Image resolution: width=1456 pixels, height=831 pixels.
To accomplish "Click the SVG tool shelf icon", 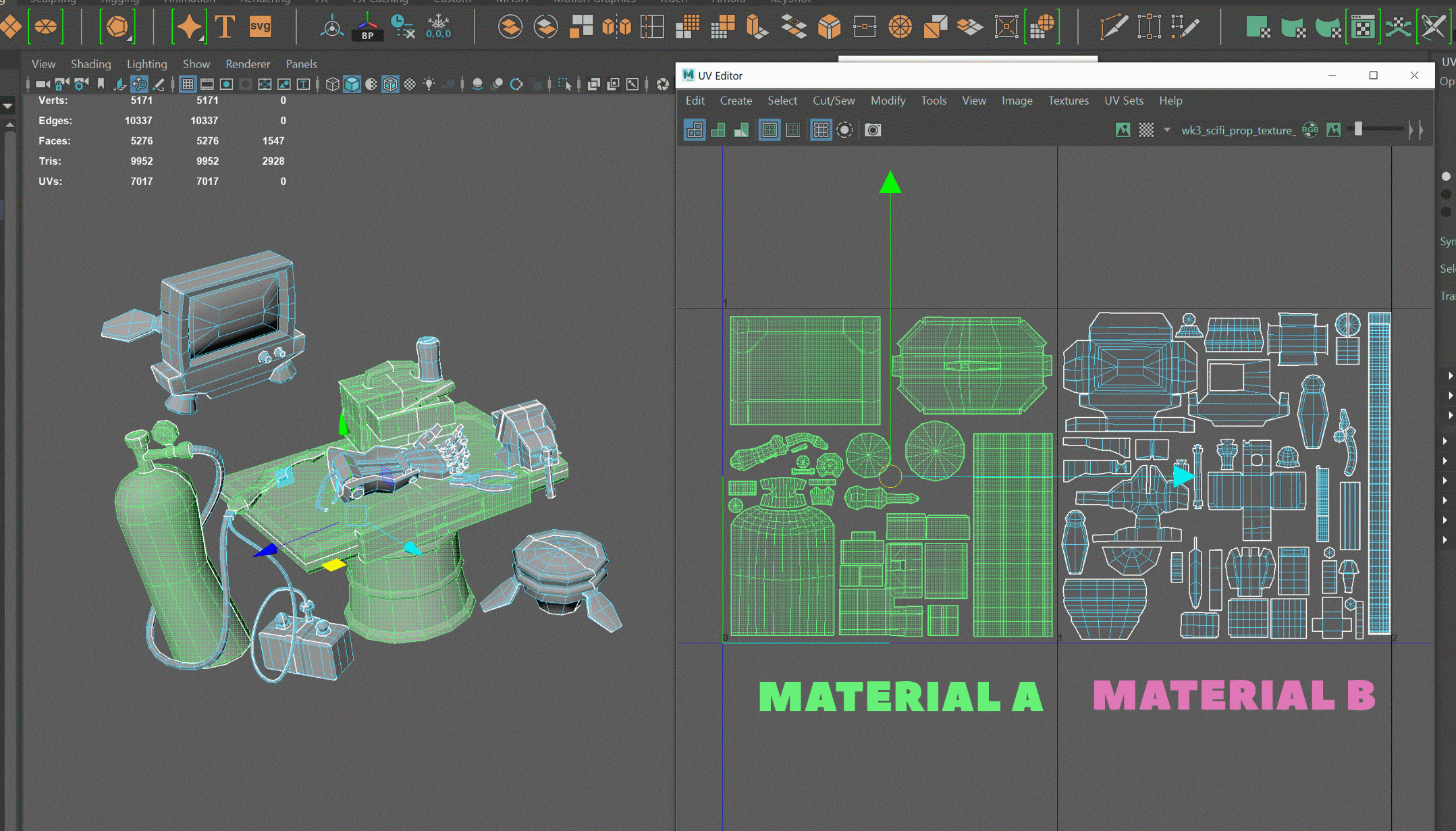I will (x=260, y=27).
